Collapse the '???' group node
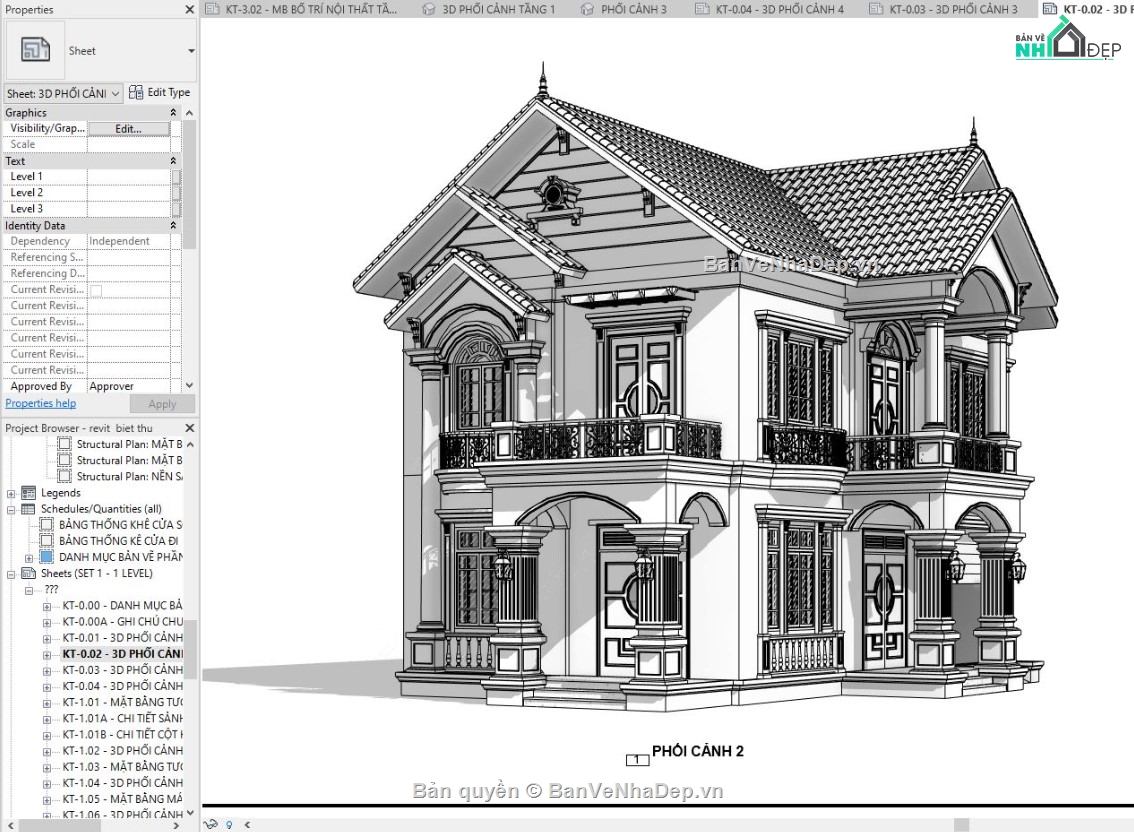The image size is (1134, 832). coord(29,590)
